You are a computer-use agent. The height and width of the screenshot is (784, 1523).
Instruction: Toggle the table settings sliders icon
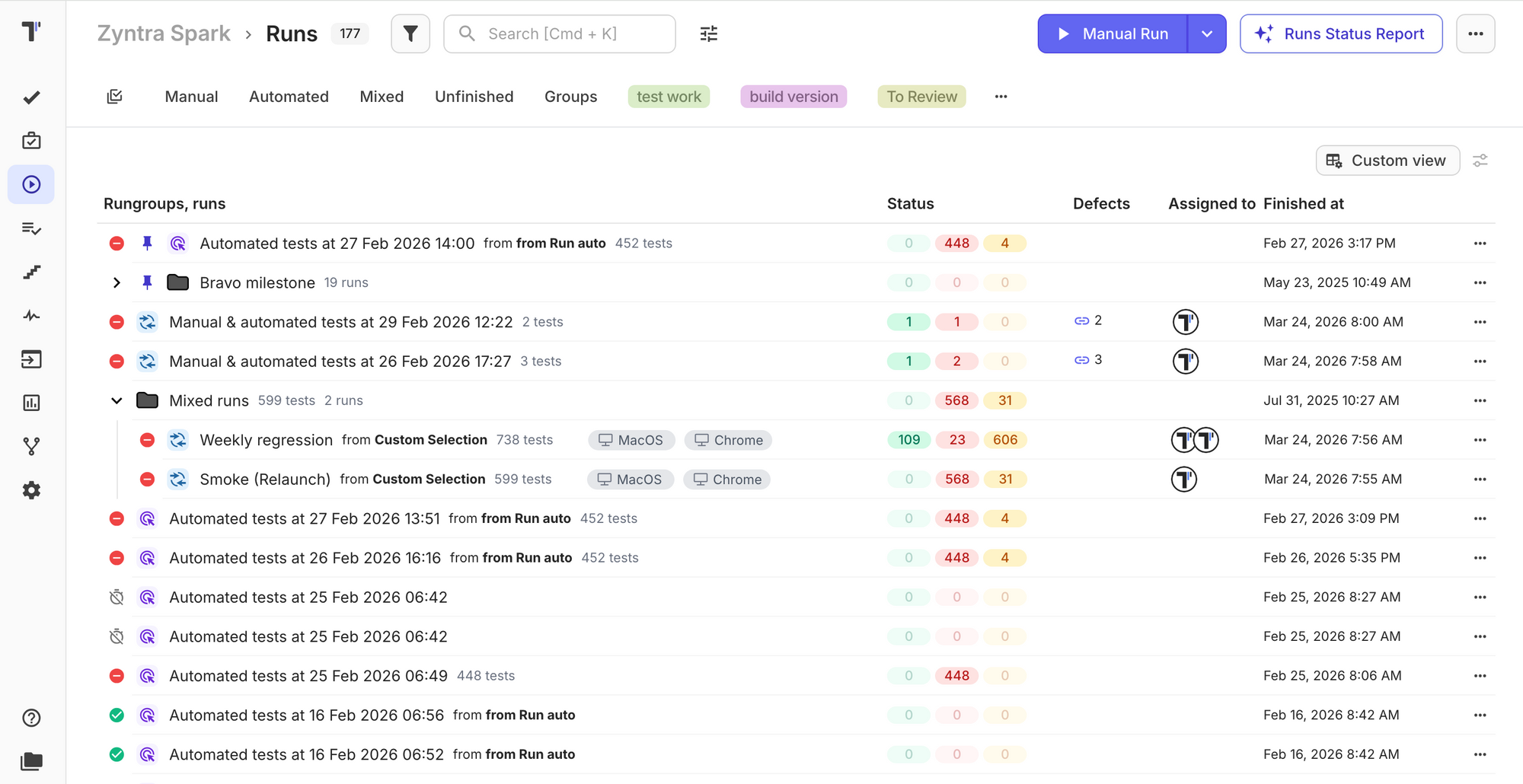[x=1481, y=161]
